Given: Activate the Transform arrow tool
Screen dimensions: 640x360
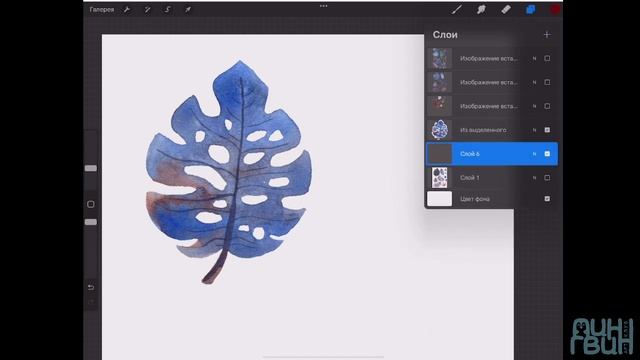Looking at the screenshot, I should tap(188, 9).
